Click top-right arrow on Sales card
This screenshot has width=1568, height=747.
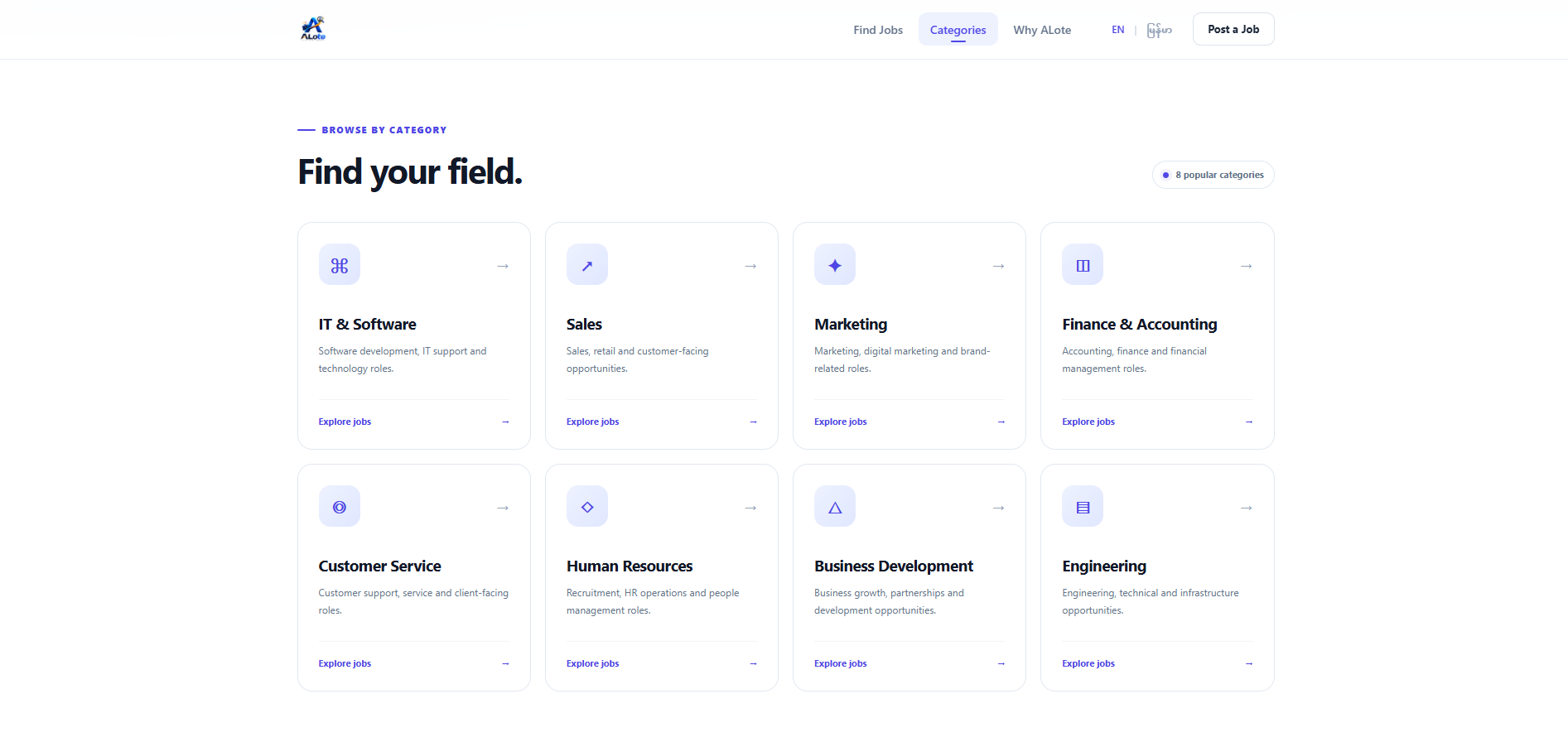tap(750, 266)
